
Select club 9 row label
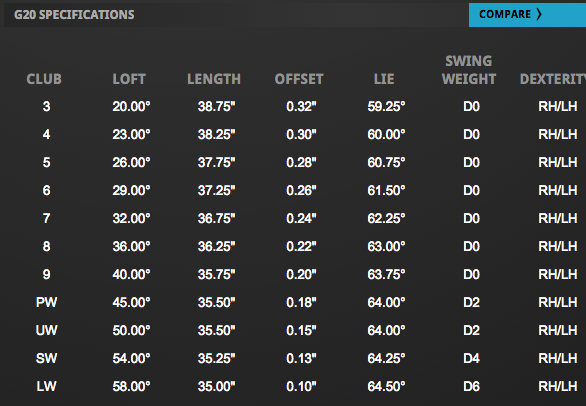[x=46, y=274]
